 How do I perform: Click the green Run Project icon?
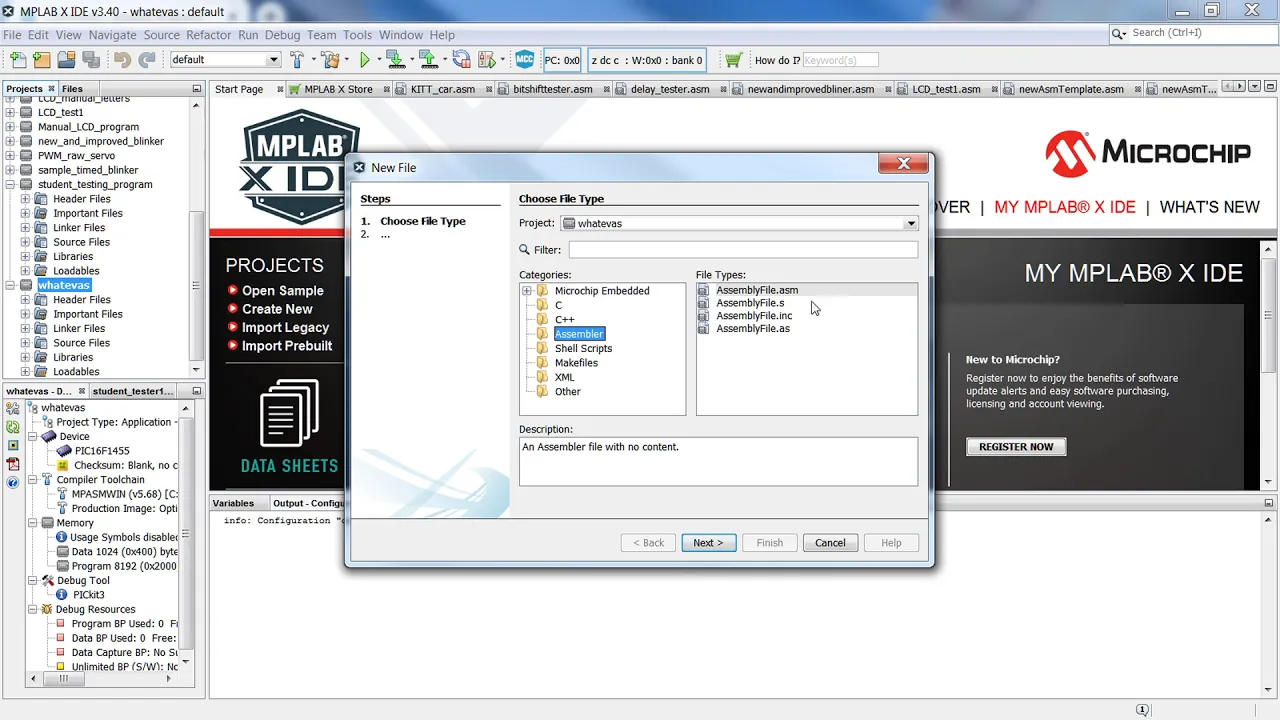point(365,60)
